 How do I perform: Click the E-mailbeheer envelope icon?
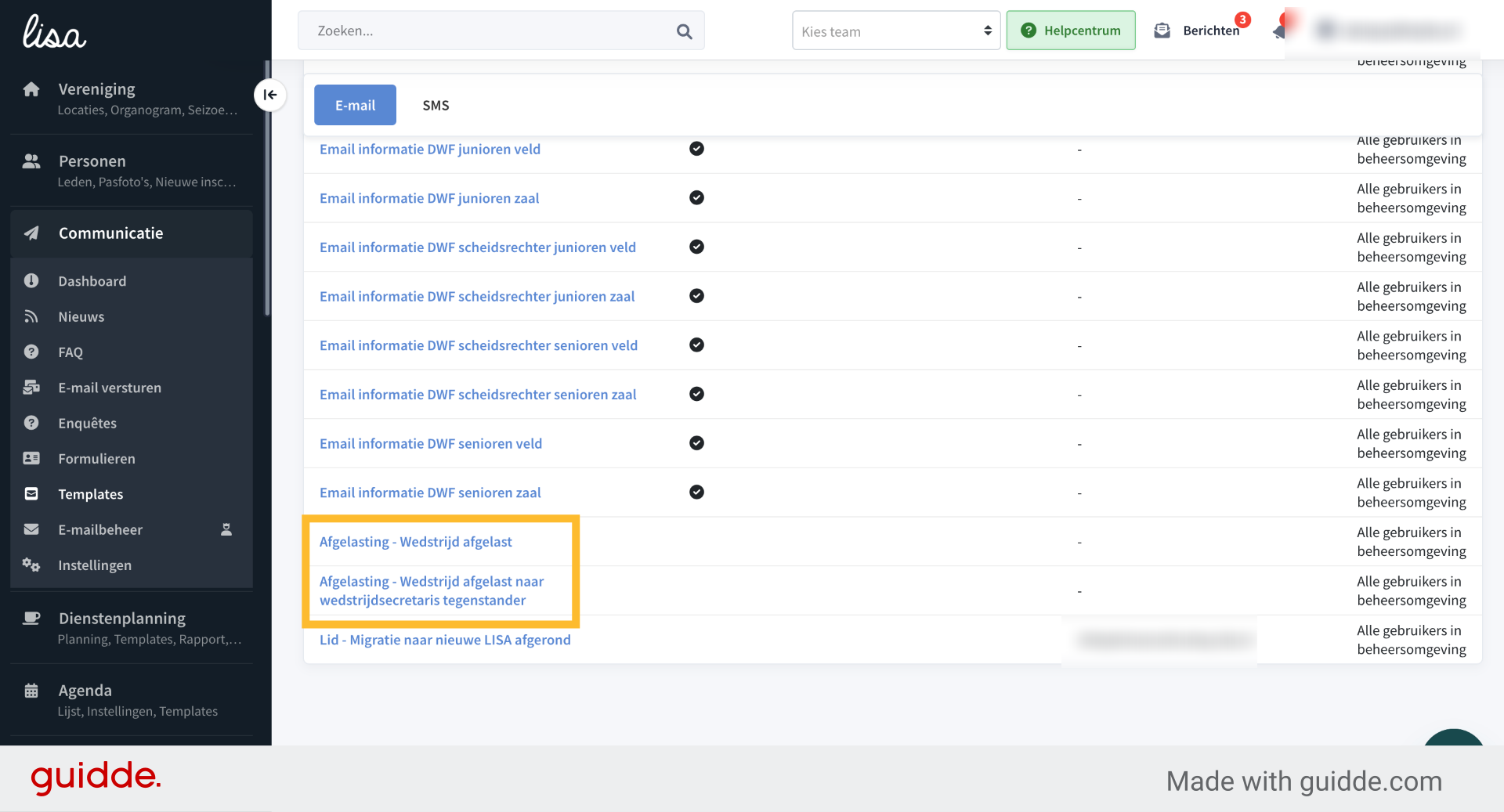(31, 529)
